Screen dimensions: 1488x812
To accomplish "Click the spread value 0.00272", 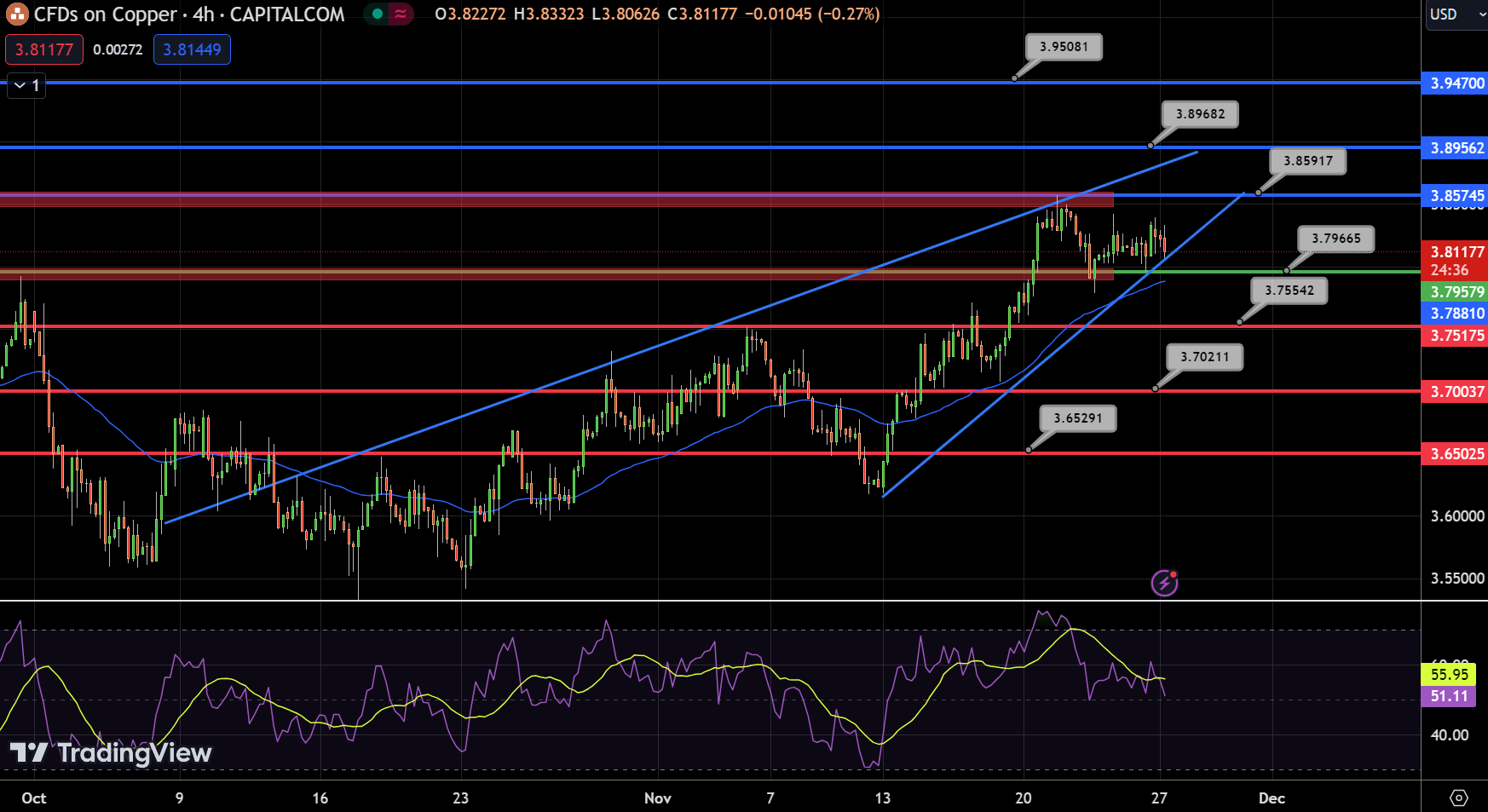I will pos(118,49).
